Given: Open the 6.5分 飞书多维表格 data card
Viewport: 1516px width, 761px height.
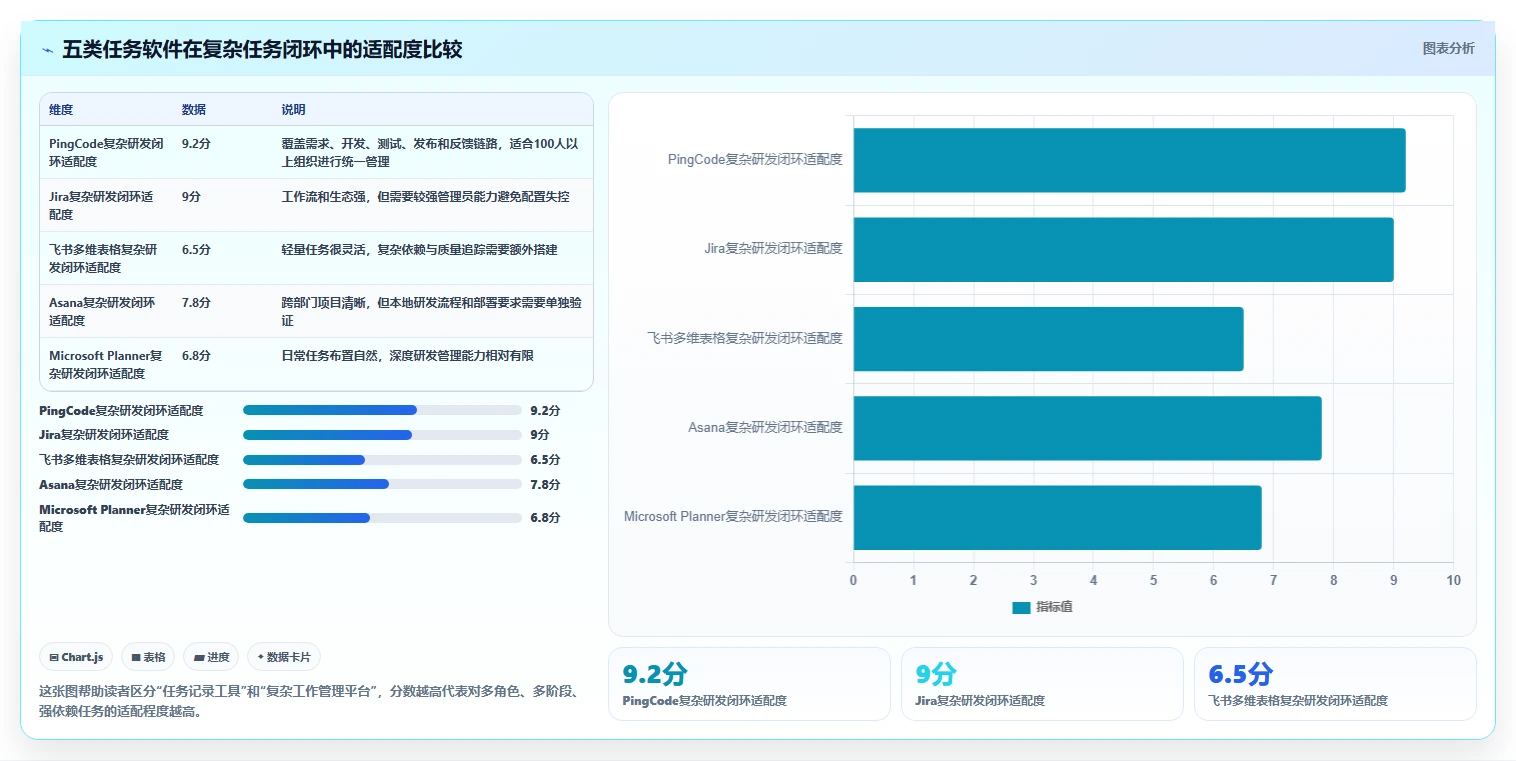Looking at the screenshot, I should click(x=1335, y=684).
